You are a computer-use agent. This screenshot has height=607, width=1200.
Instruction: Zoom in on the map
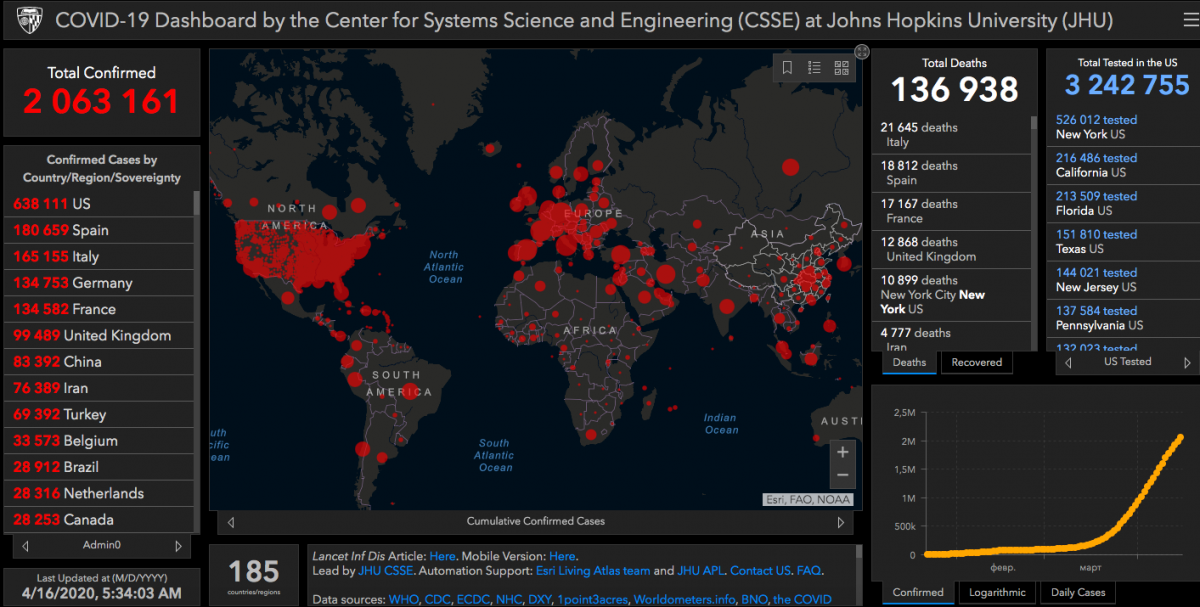tap(842, 452)
